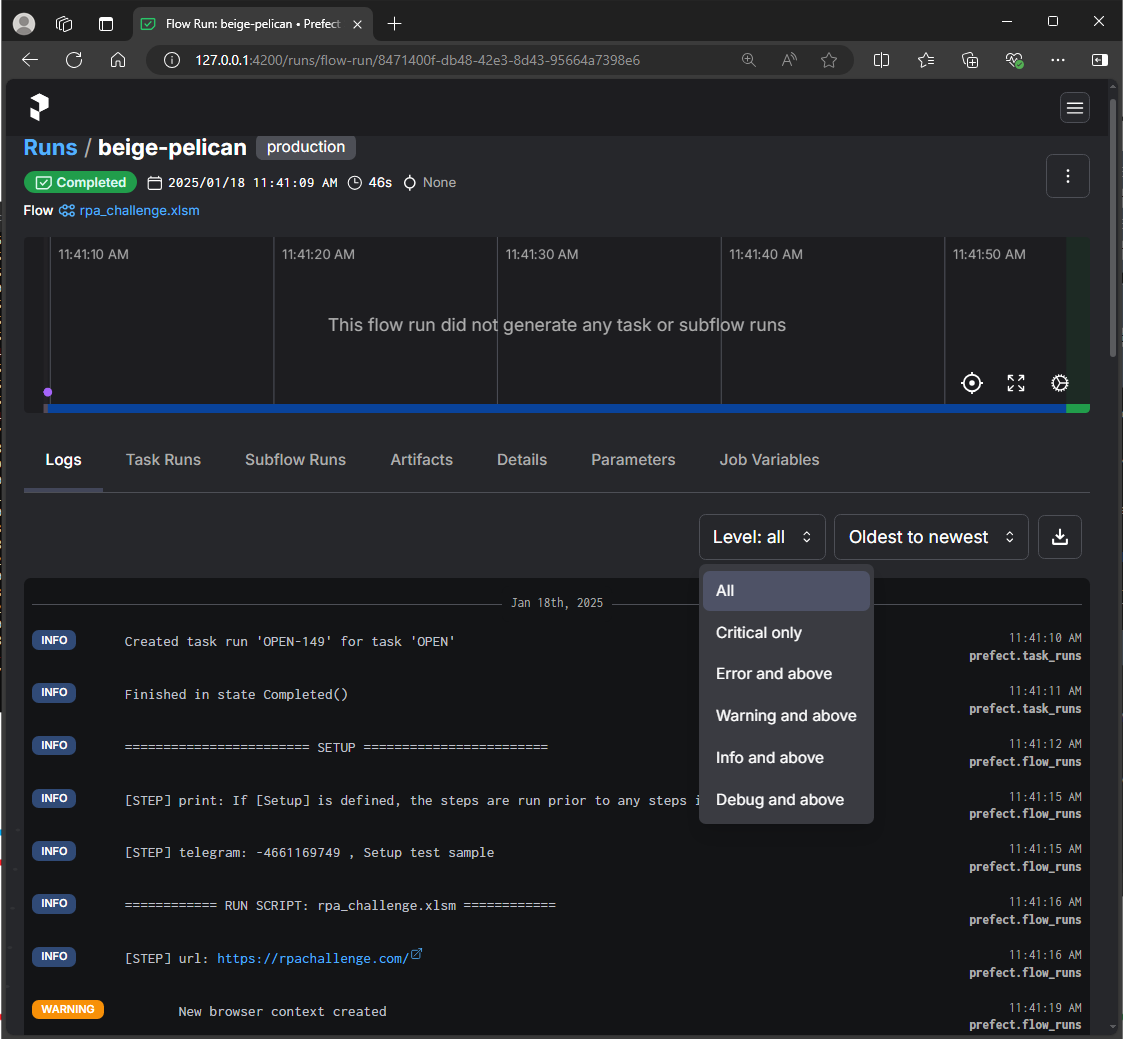Select the Critical only log level
The width and height of the screenshot is (1123, 1039).
pos(759,632)
